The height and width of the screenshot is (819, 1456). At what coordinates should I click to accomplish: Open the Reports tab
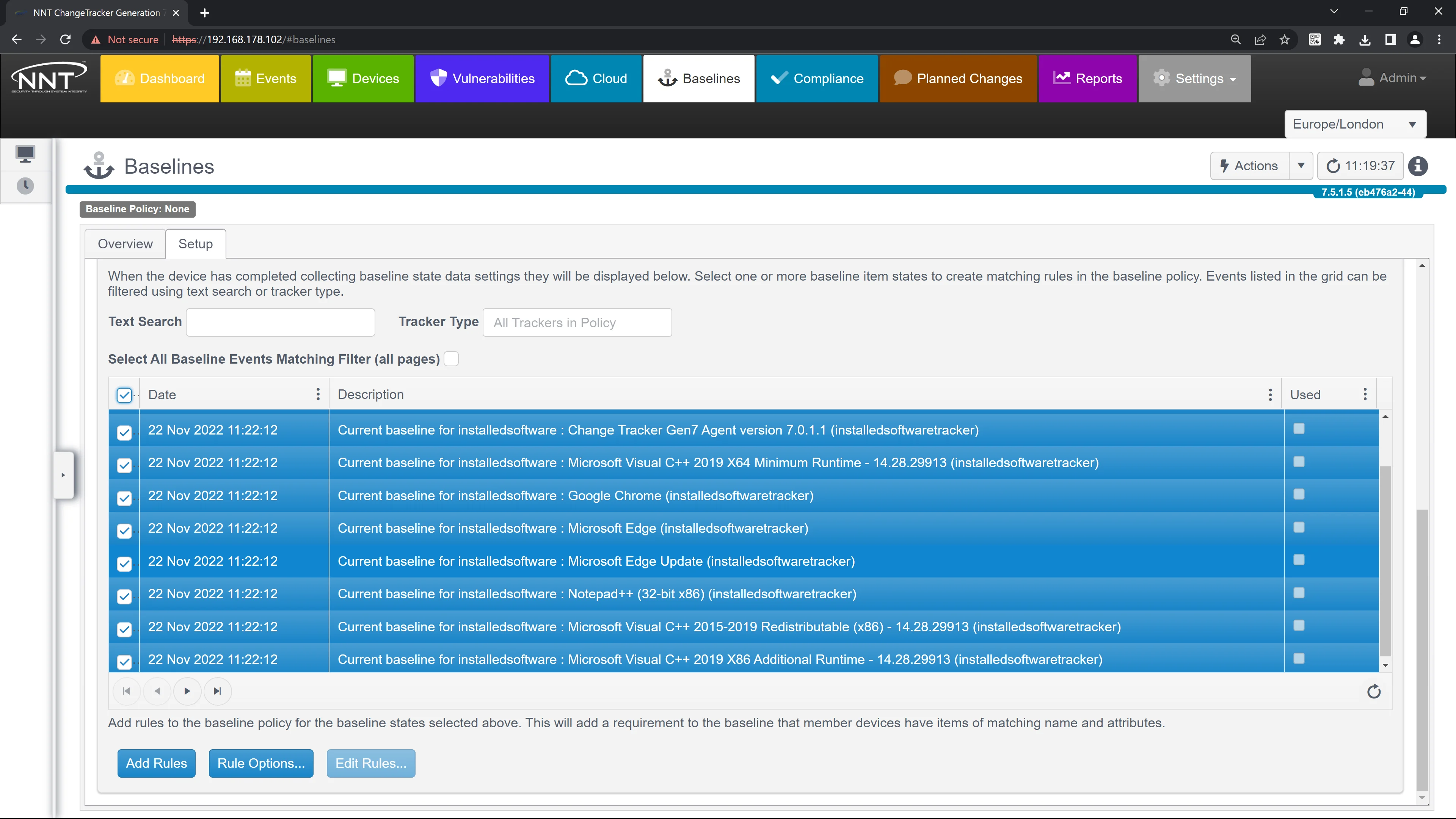(x=1087, y=78)
